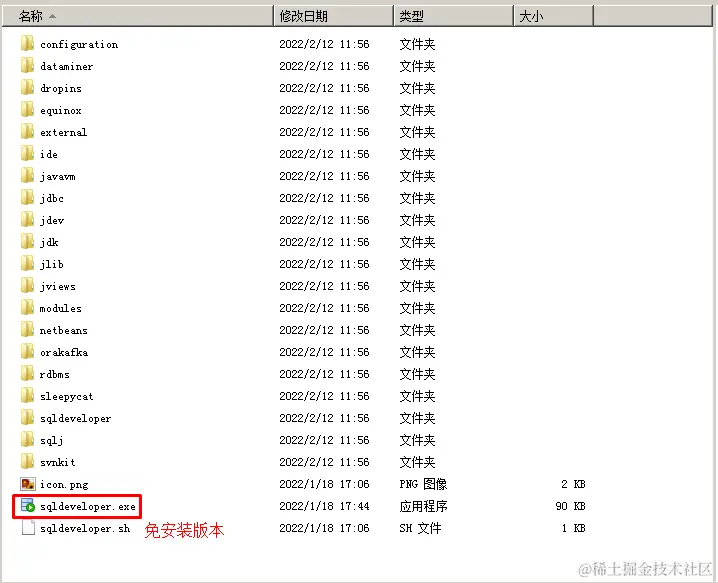
Task: Click the 文件夹 type in the jlib row
Action: 417,264
